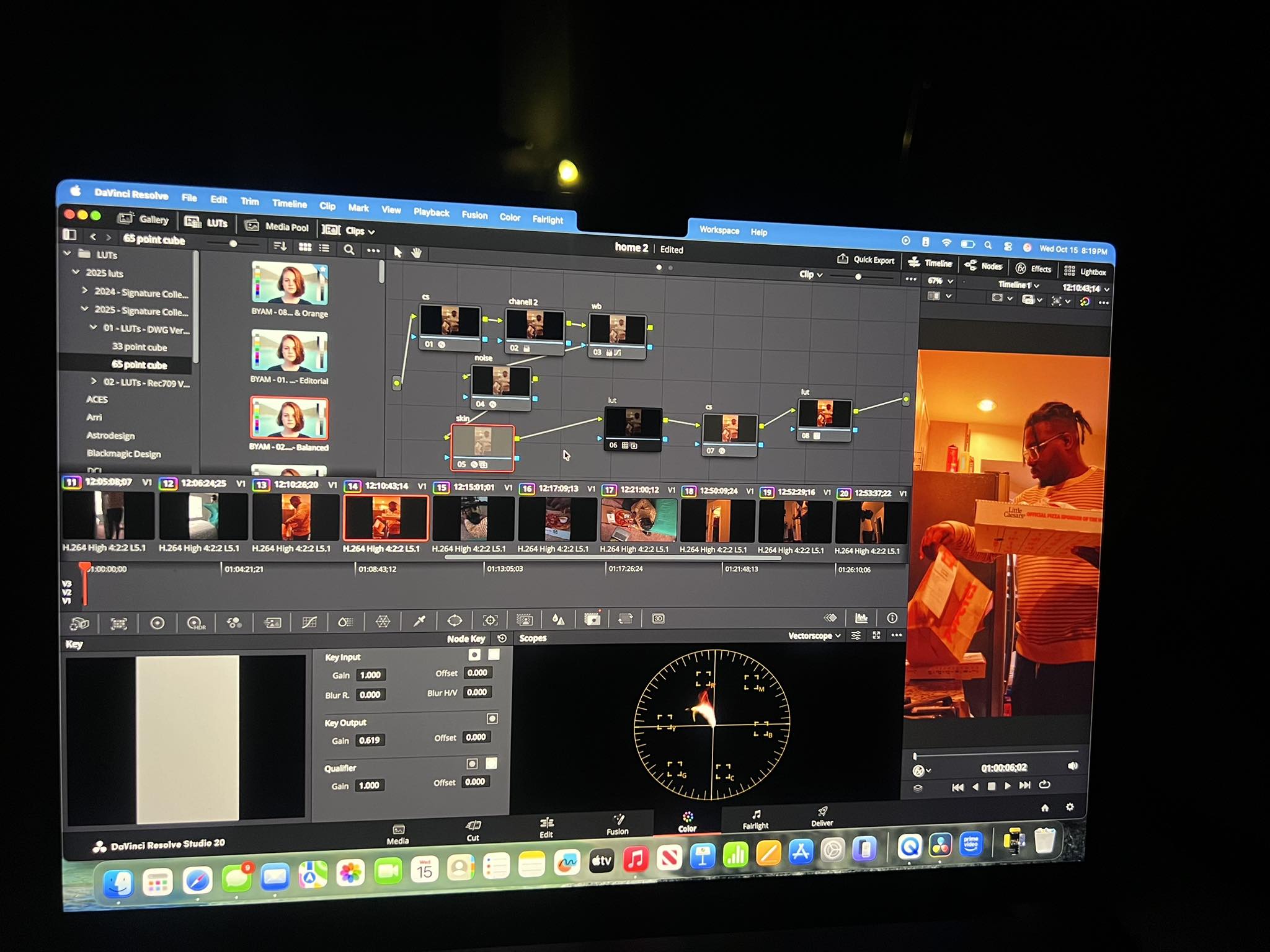This screenshot has height=952, width=1270.
Task: Open the Motion Effects palette
Action: pyautogui.click(x=272, y=622)
